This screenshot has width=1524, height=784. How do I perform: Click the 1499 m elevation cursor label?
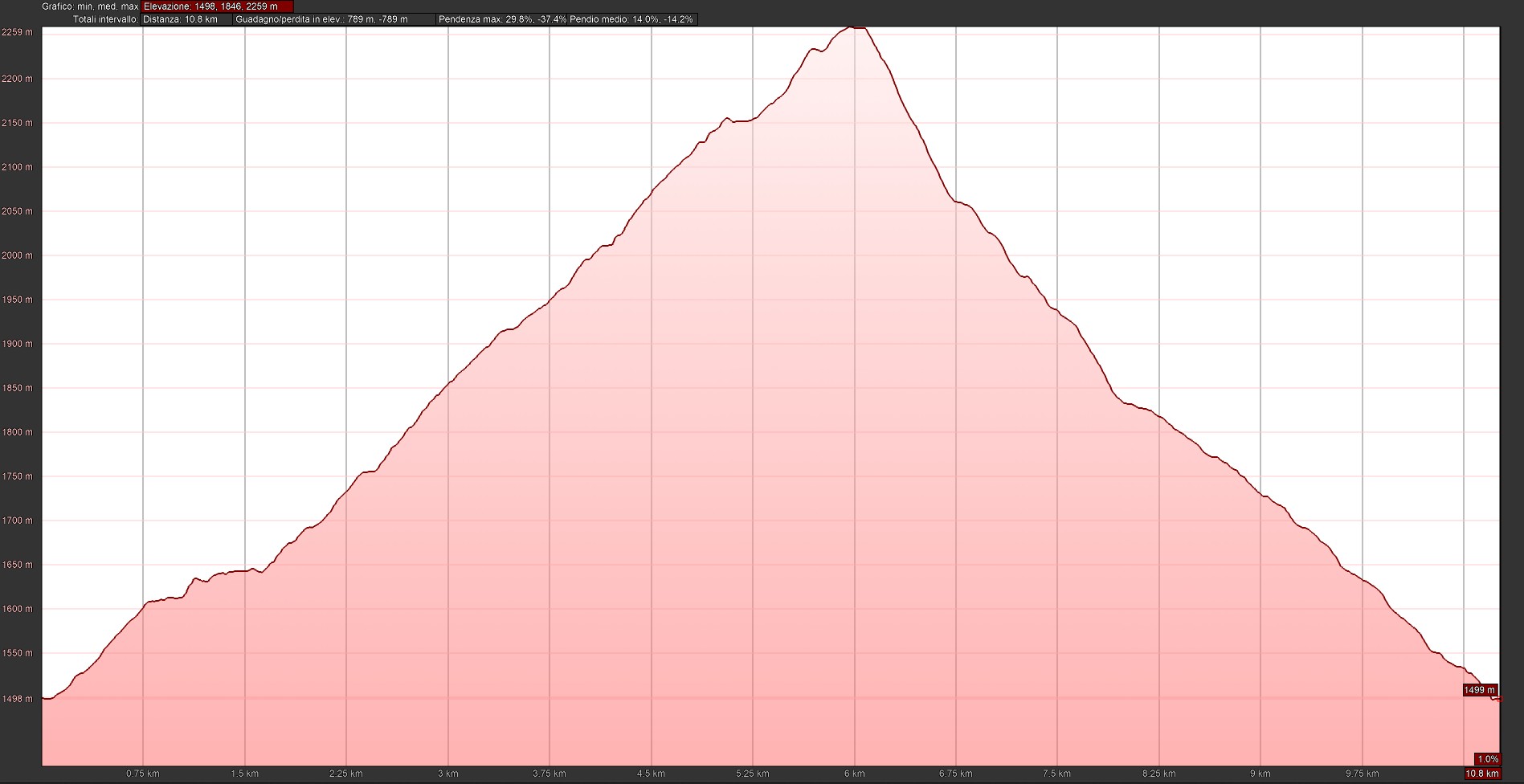tap(1479, 690)
